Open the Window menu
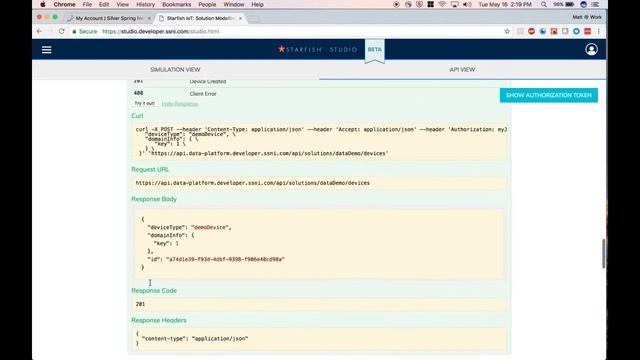The height and width of the screenshot is (360, 640). tap(234, 4)
